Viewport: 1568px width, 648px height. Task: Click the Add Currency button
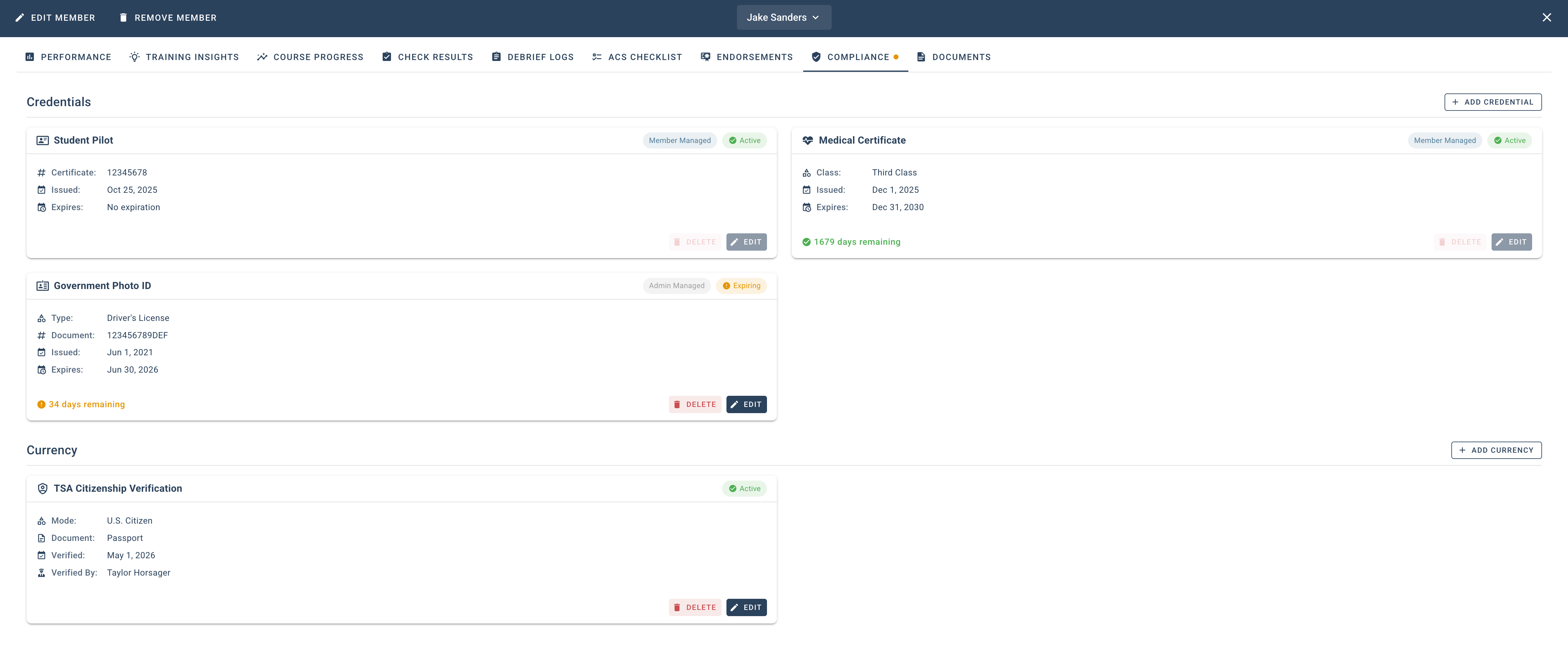tap(1496, 450)
